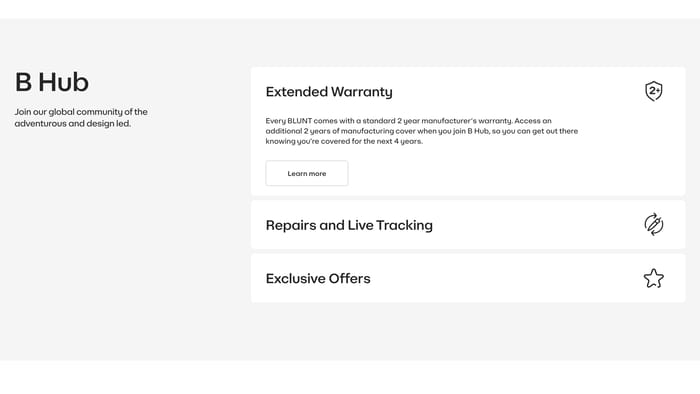Click the word 'Warranty' in Extended Warranty
700x394 pixels.
[362, 91]
